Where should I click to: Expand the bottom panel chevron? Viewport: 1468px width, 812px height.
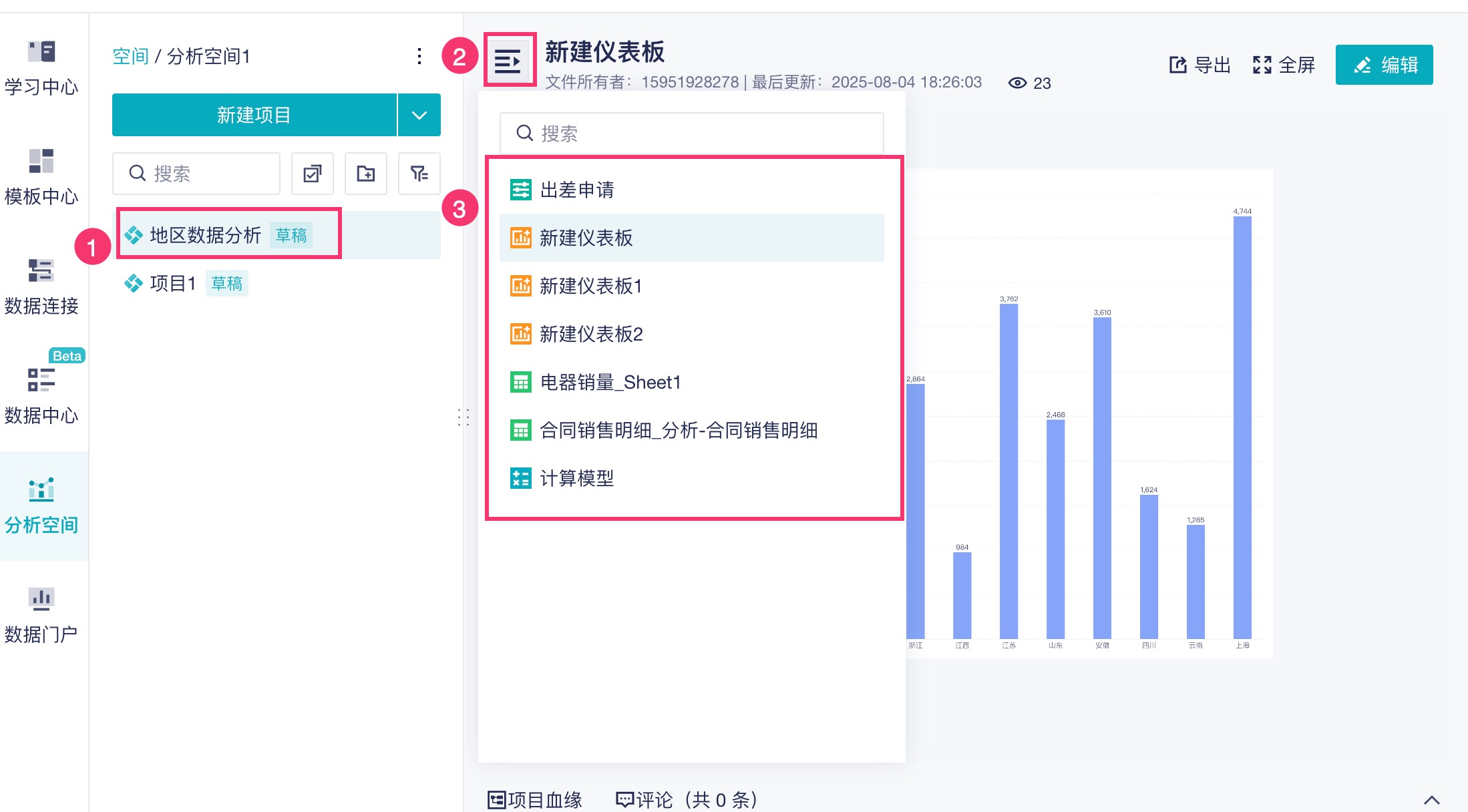(1431, 799)
